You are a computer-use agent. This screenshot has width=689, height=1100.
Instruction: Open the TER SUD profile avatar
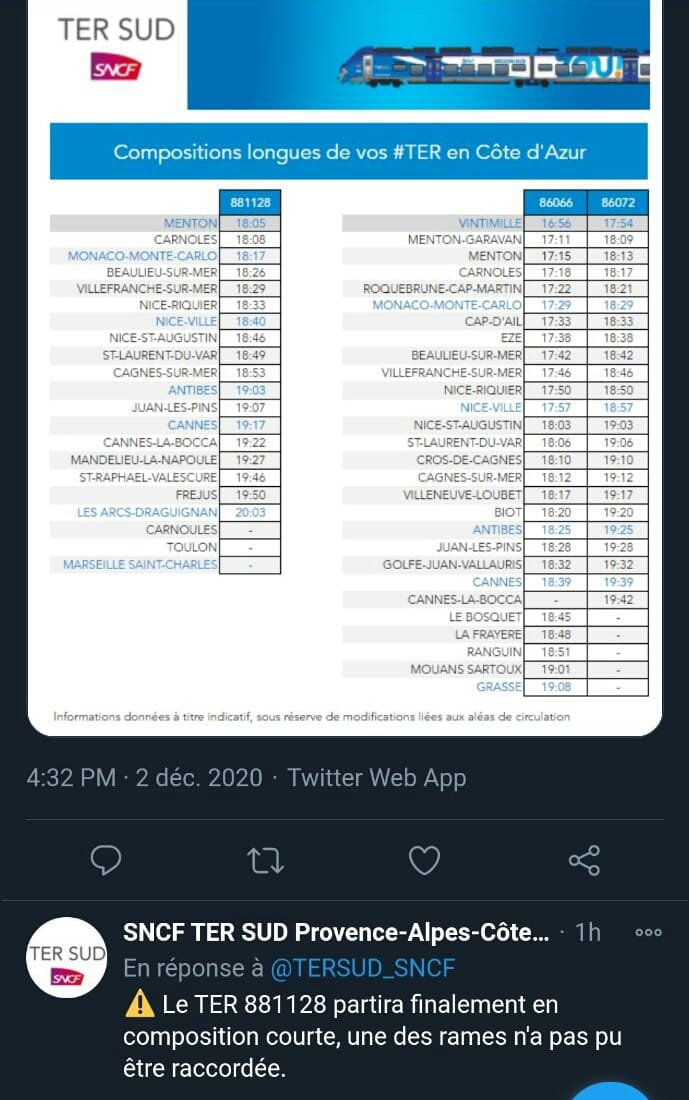point(67,958)
